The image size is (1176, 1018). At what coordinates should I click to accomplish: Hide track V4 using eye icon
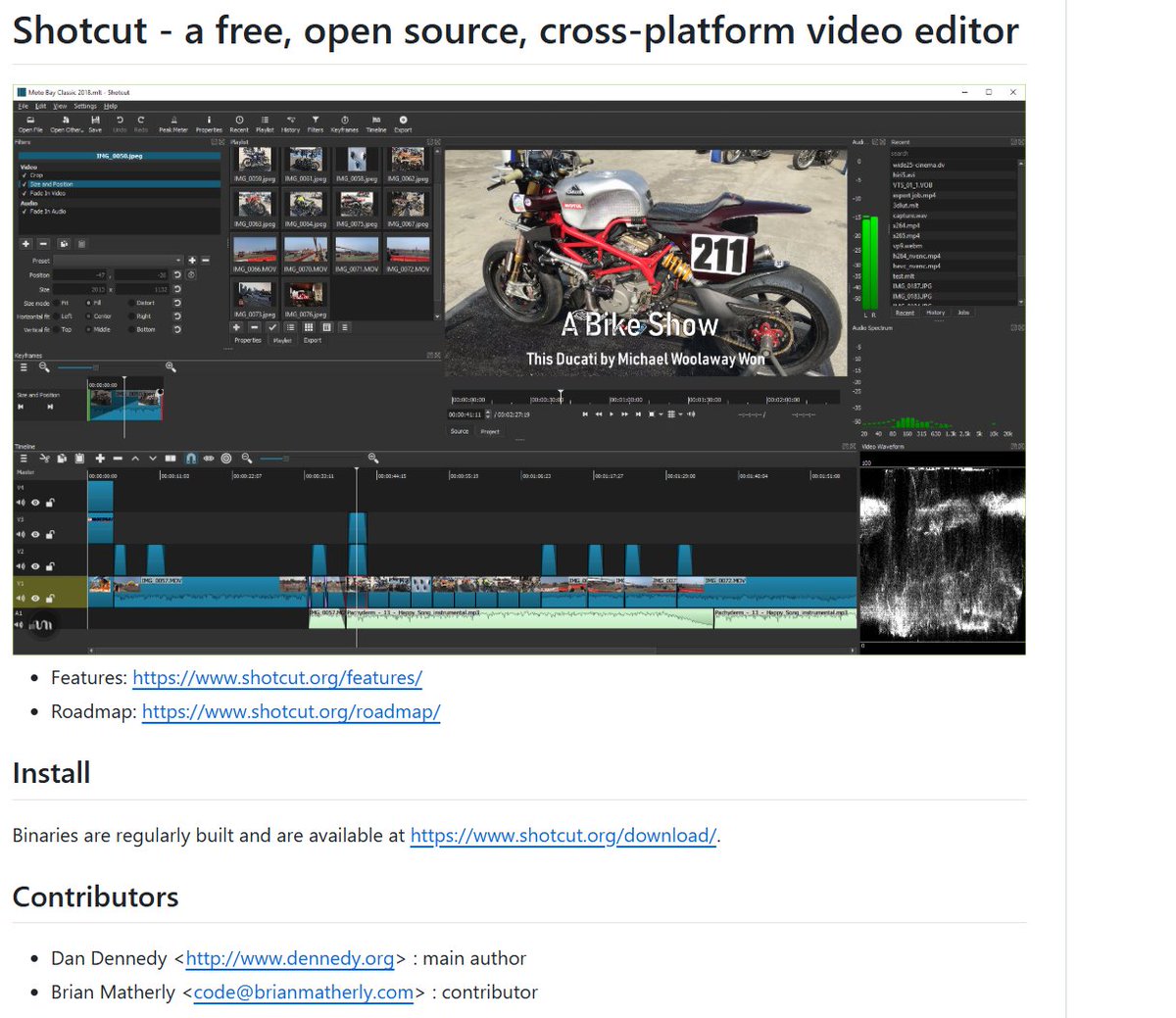tap(35, 503)
